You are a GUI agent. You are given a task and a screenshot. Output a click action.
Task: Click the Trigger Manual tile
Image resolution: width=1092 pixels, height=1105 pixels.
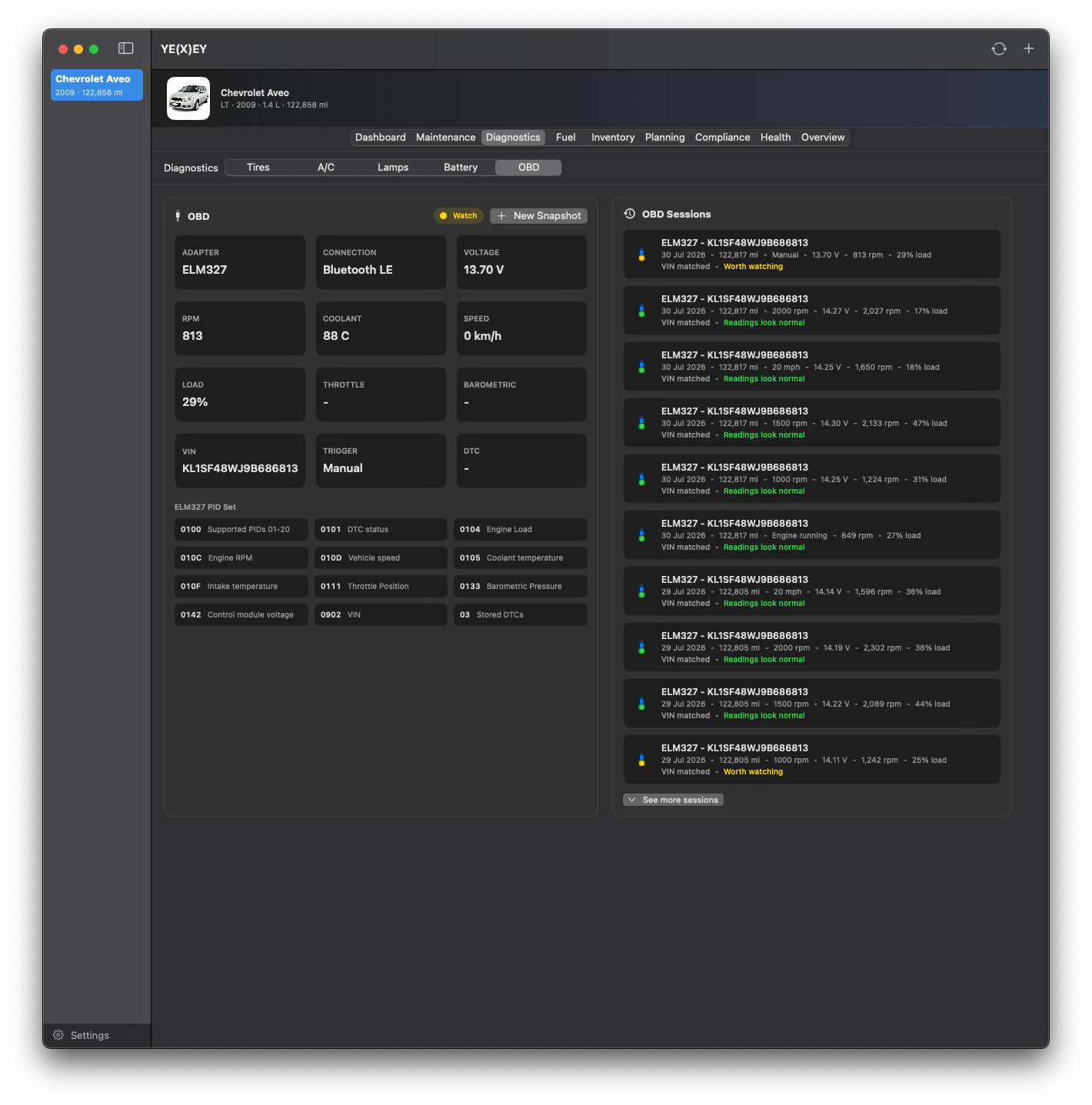(x=381, y=461)
